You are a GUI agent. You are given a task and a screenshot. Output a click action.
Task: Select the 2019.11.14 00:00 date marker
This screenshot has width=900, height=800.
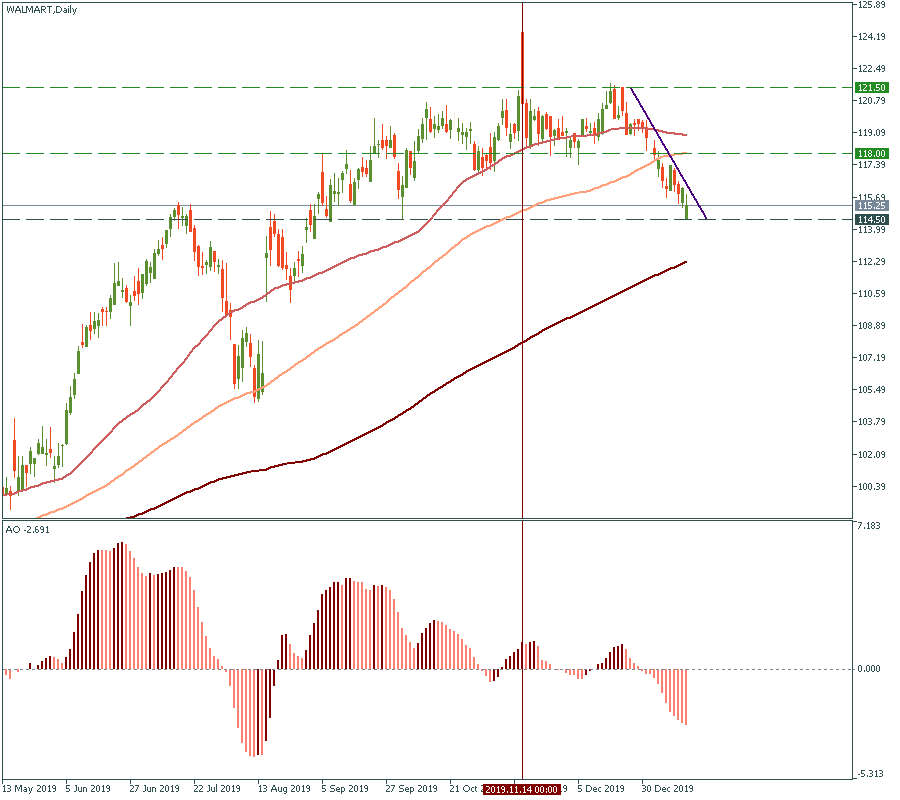(521, 789)
